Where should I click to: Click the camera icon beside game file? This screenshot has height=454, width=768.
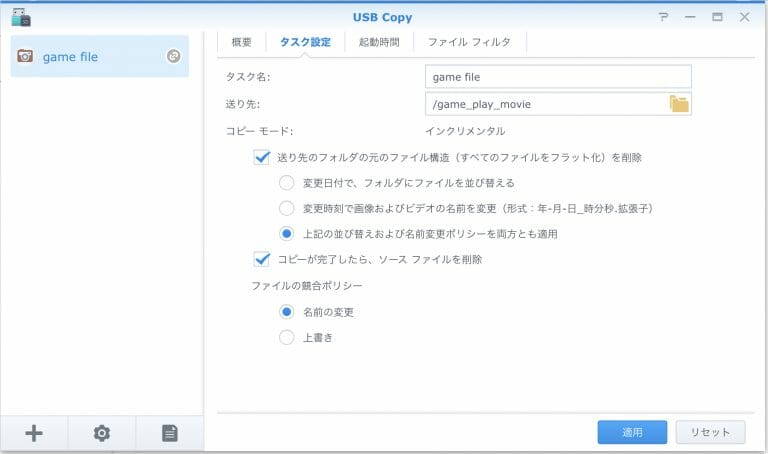coord(25,56)
